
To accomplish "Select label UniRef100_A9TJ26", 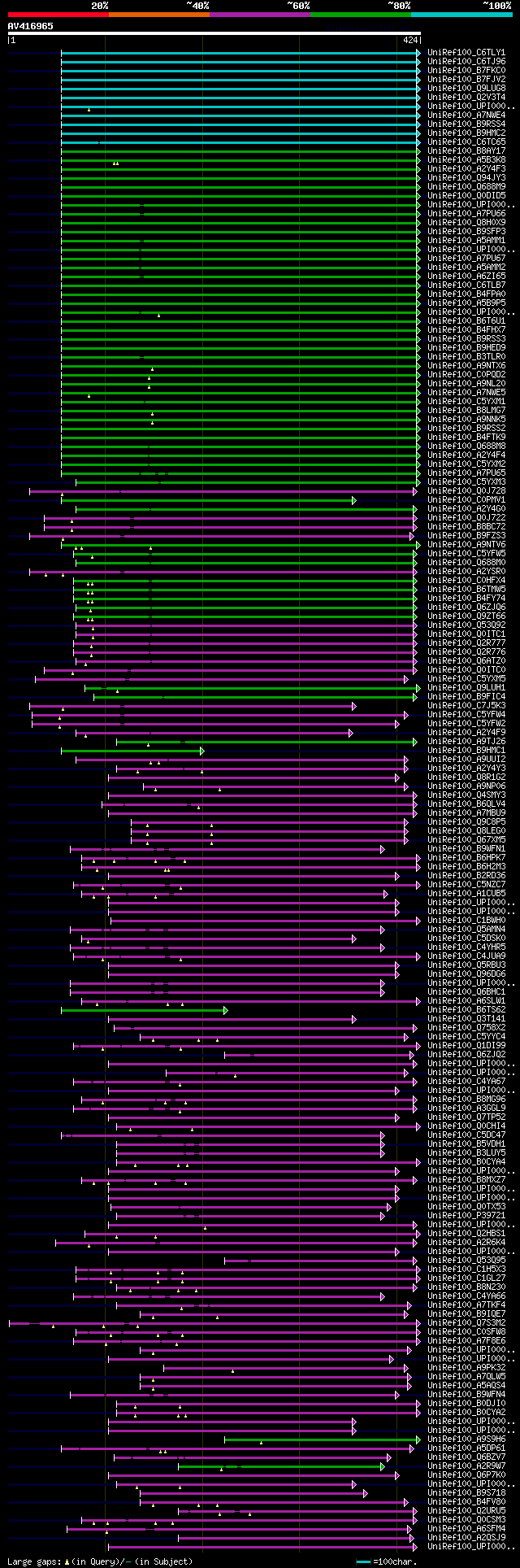I will tap(466, 741).
